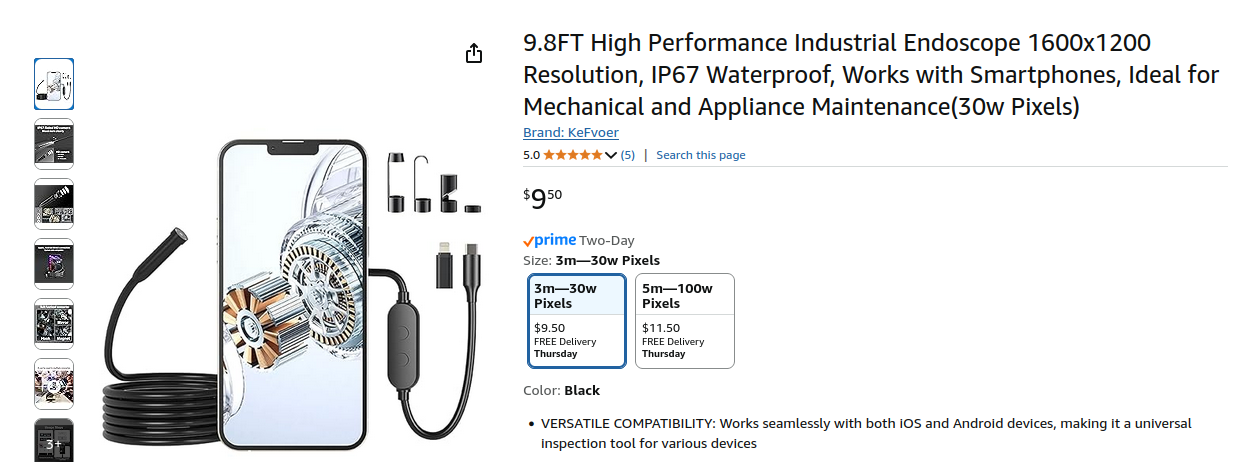Open the (5) reviews count link
Image resolution: width=1251 pixels, height=462 pixels.
point(628,155)
